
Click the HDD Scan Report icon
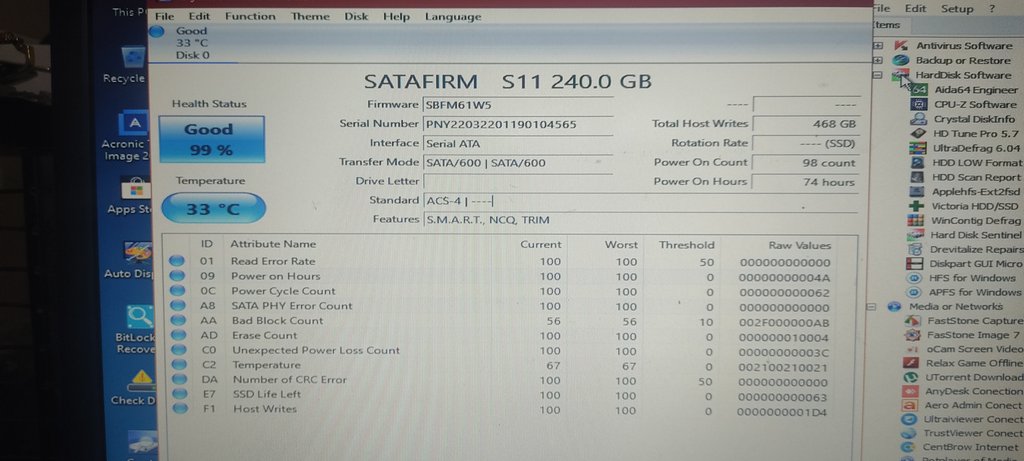click(x=918, y=178)
